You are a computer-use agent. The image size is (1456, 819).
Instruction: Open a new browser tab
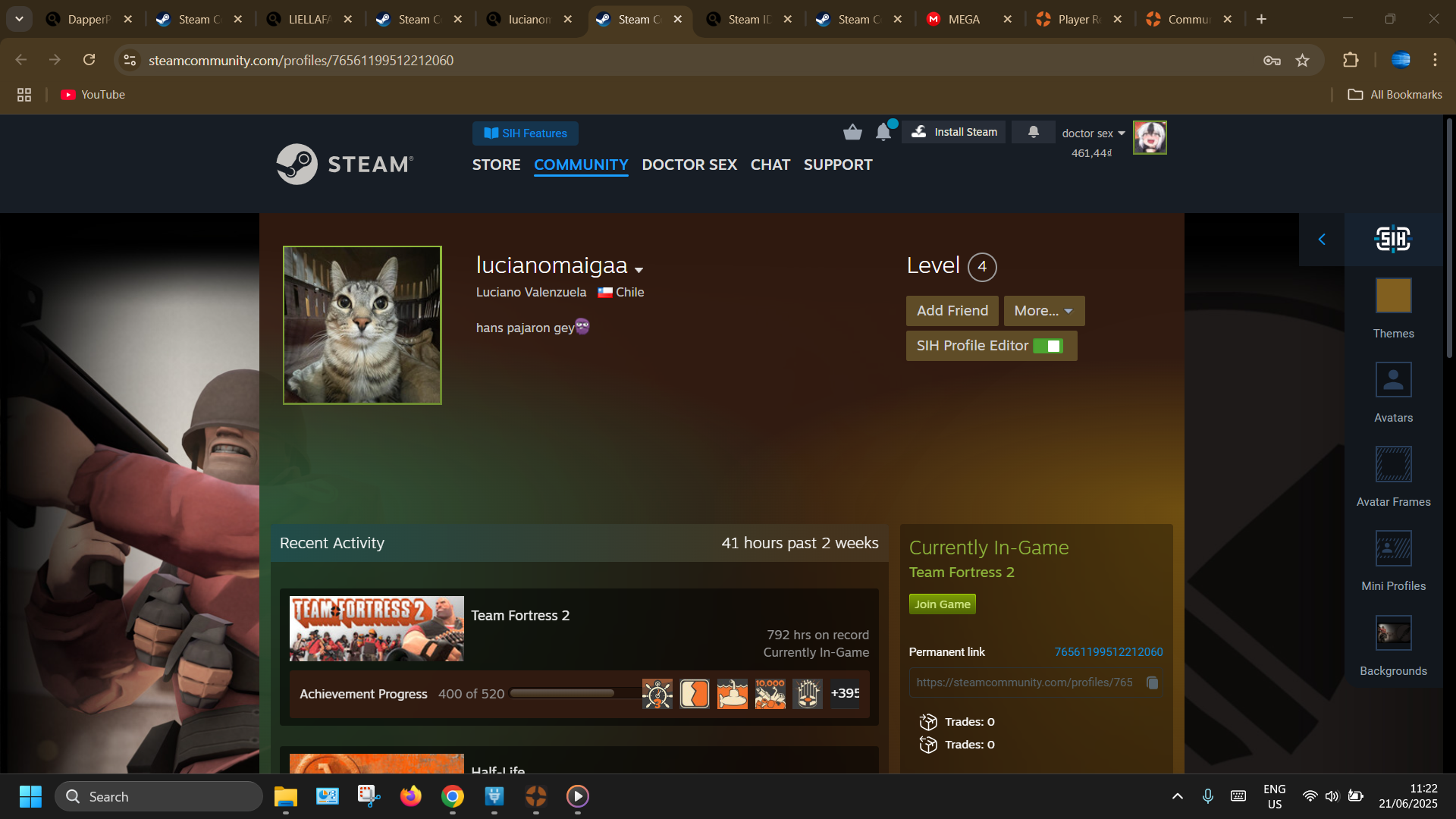pos(1261,19)
